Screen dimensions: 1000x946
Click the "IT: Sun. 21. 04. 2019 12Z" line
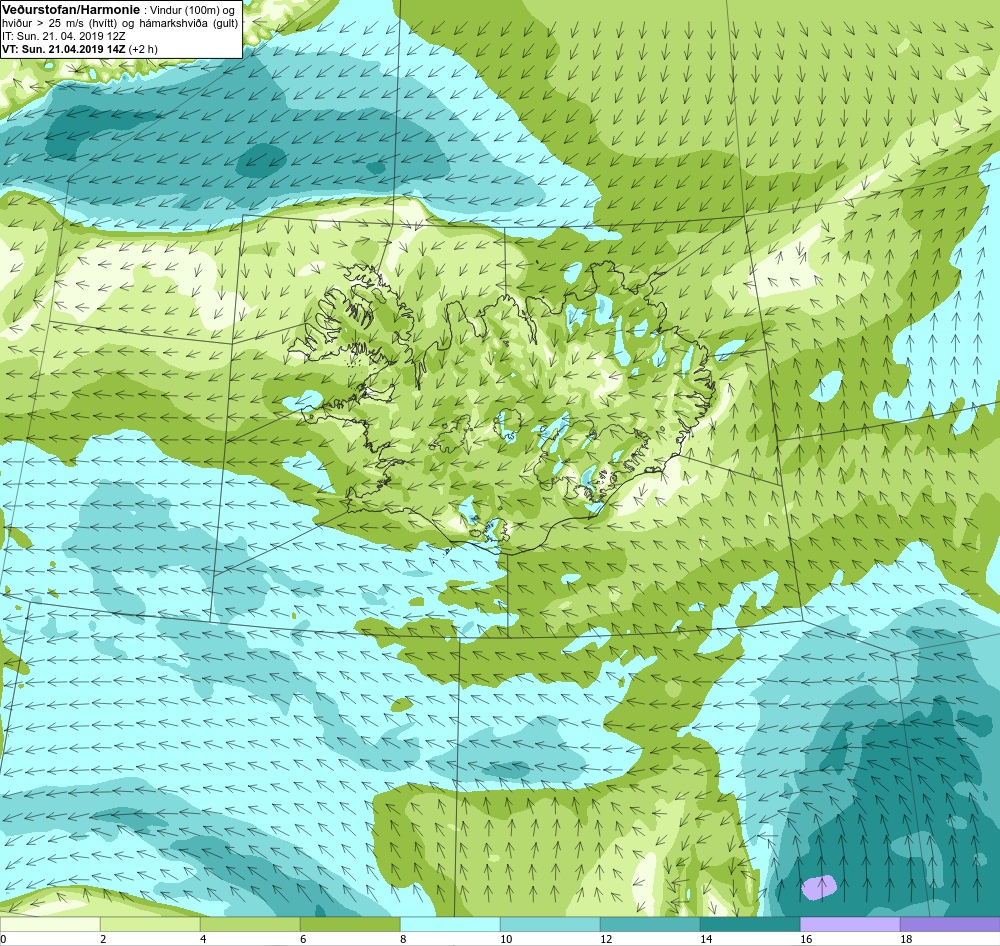(63, 36)
